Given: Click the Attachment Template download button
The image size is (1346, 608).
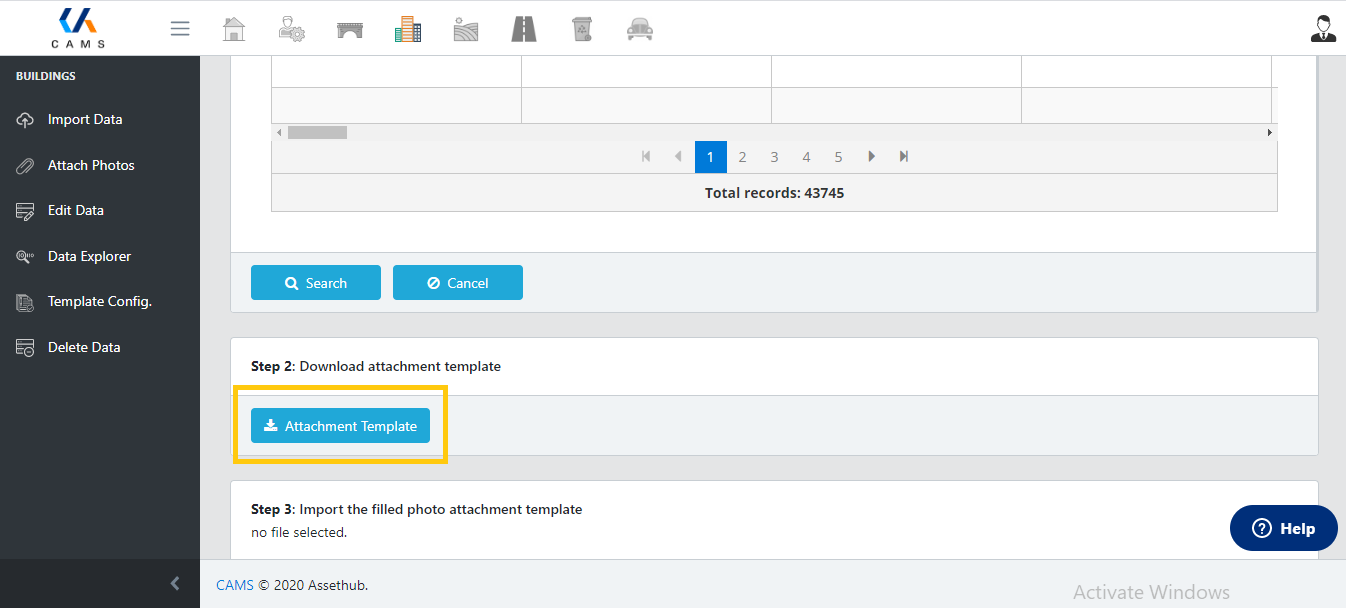Looking at the screenshot, I should pos(340,426).
